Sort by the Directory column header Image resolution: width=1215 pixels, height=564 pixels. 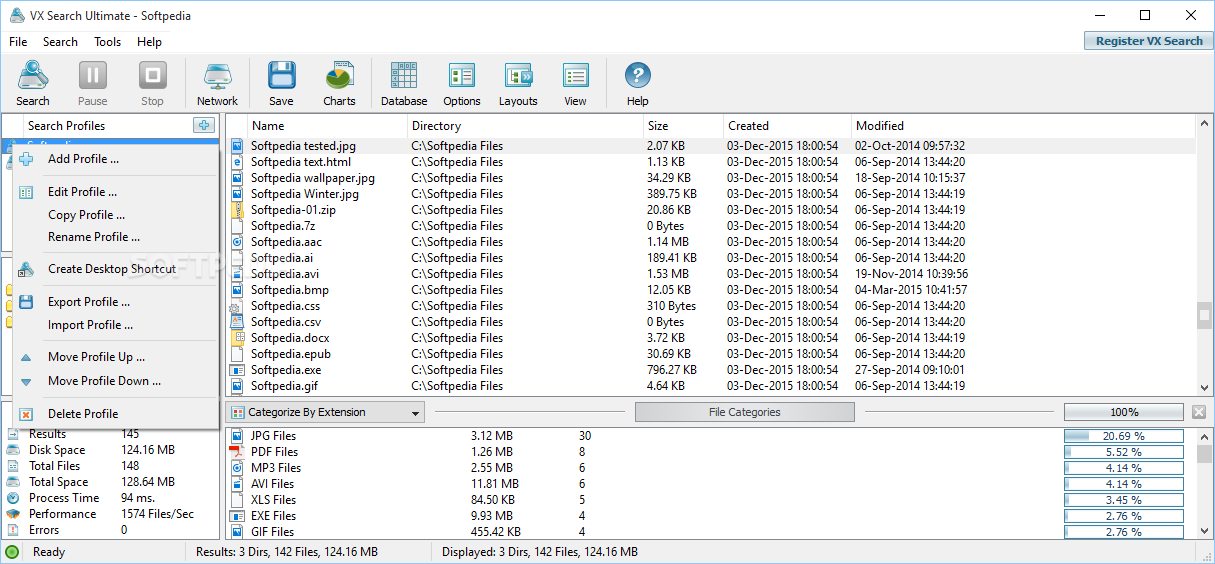click(x=526, y=126)
